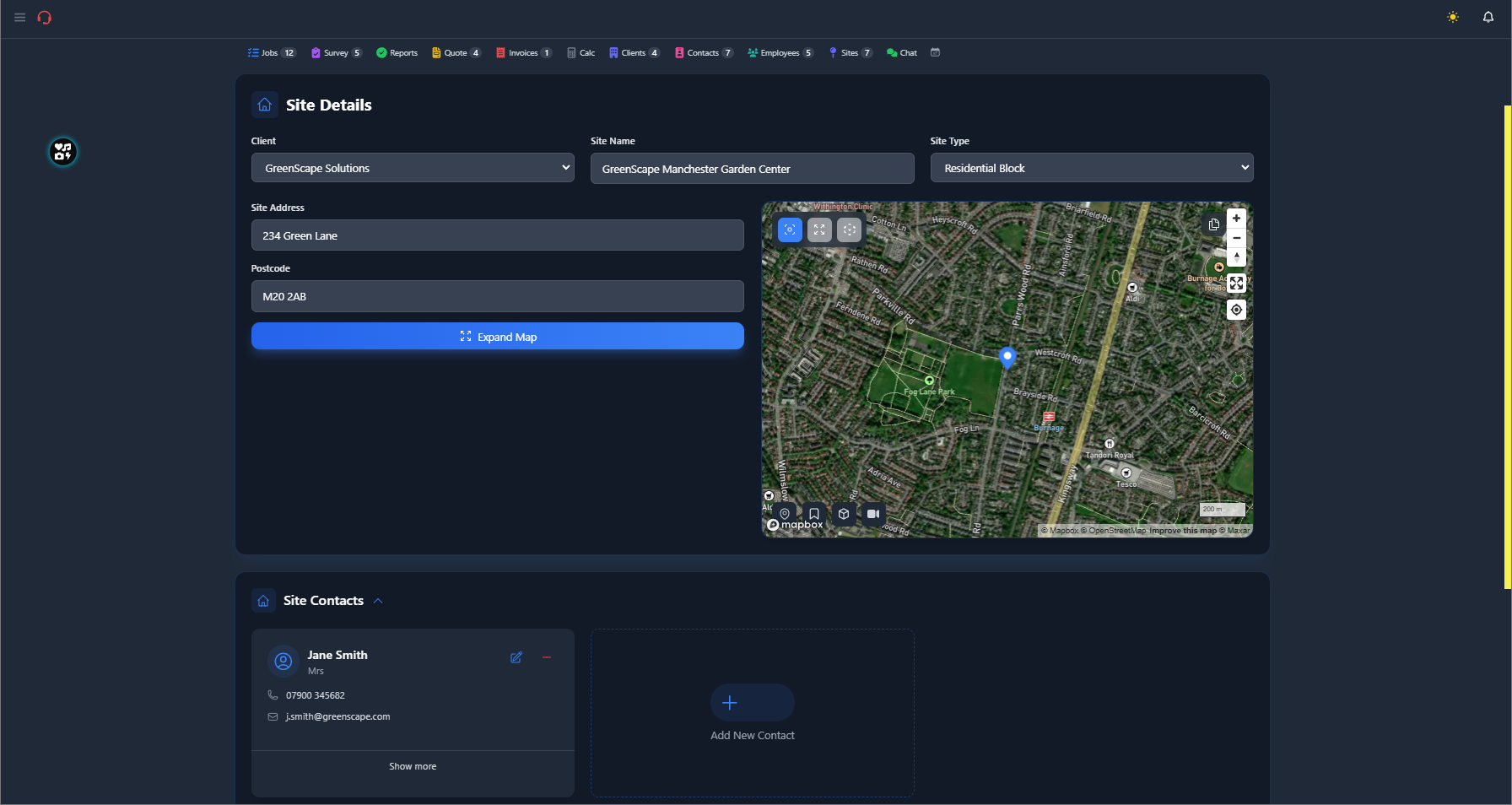Open the Invoices tab

tap(524, 52)
